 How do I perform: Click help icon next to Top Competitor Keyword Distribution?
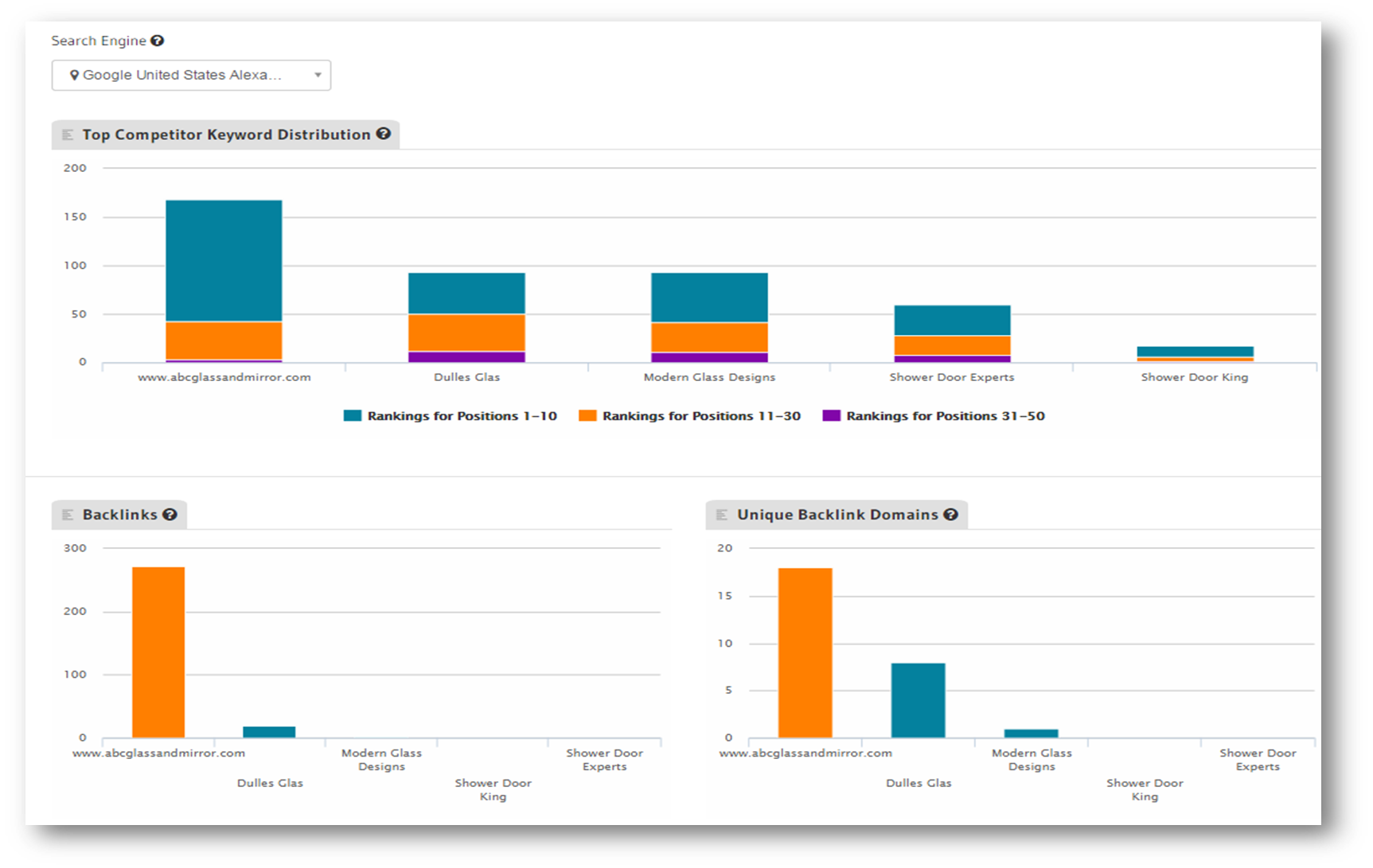384,134
